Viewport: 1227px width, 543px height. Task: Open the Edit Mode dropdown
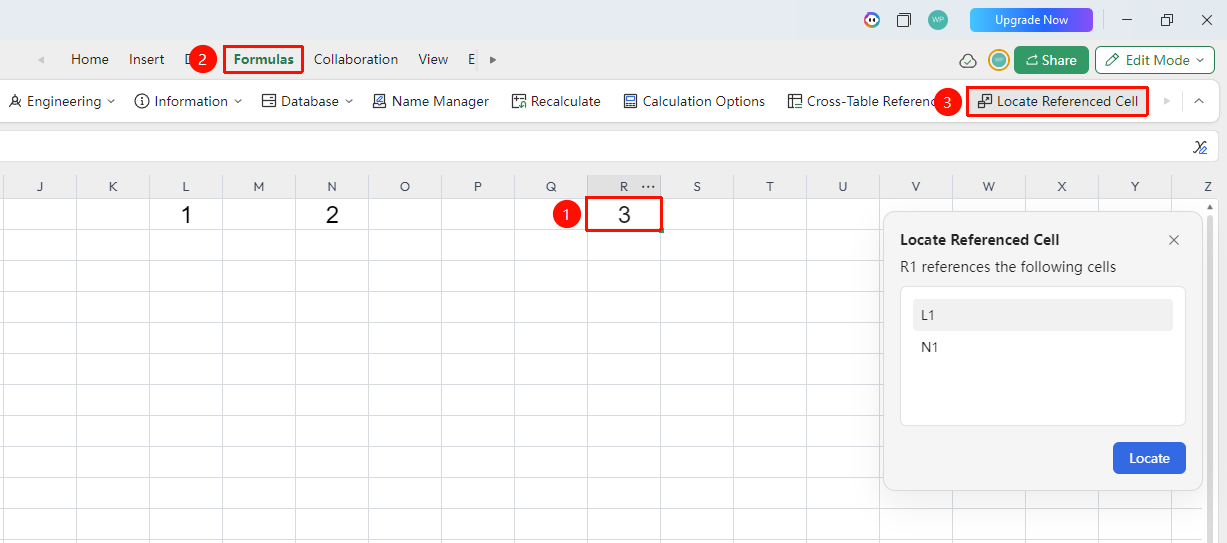(1155, 60)
